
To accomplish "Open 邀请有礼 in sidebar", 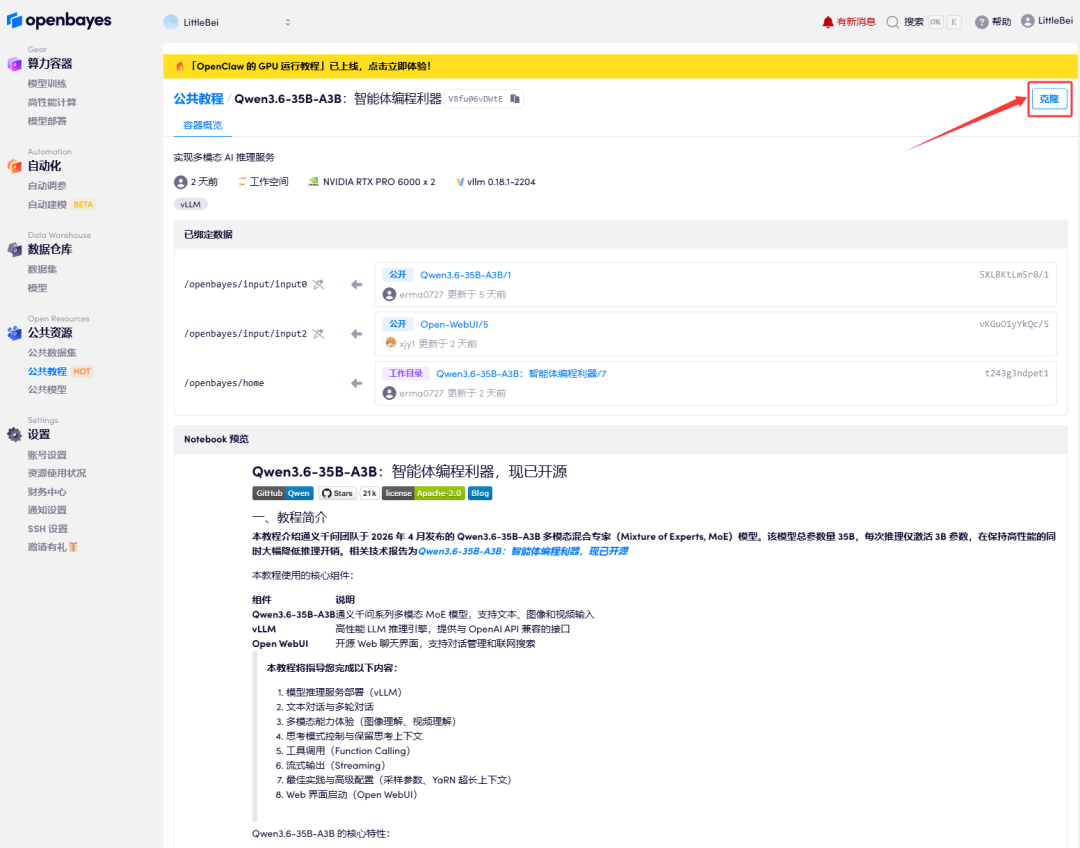I will [x=52, y=547].
